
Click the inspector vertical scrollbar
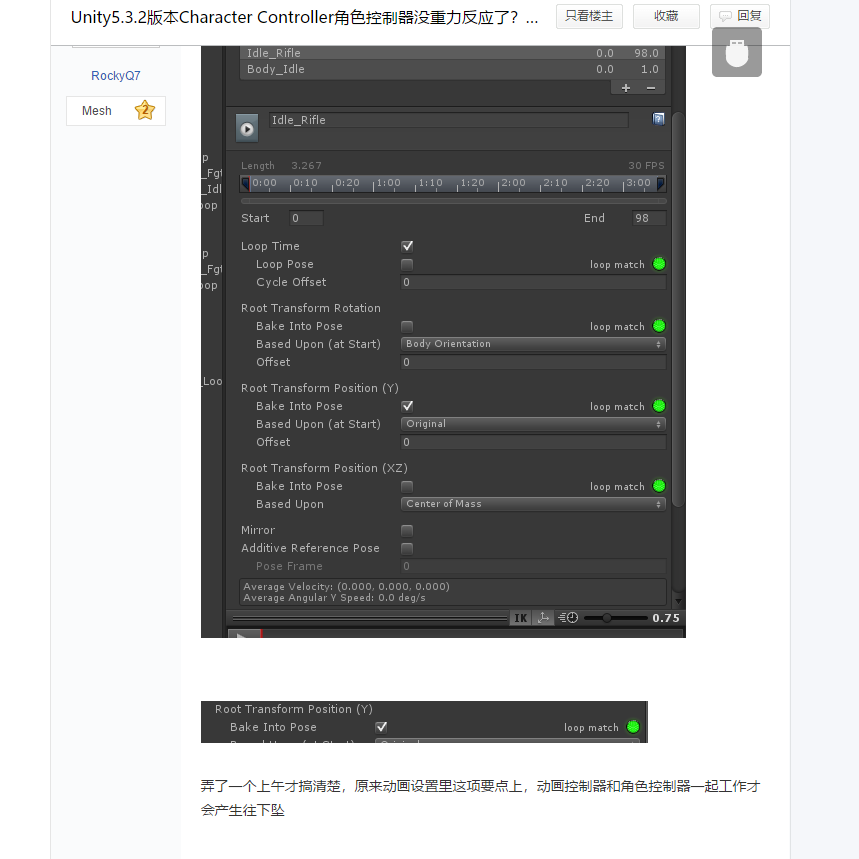point(678,310)
